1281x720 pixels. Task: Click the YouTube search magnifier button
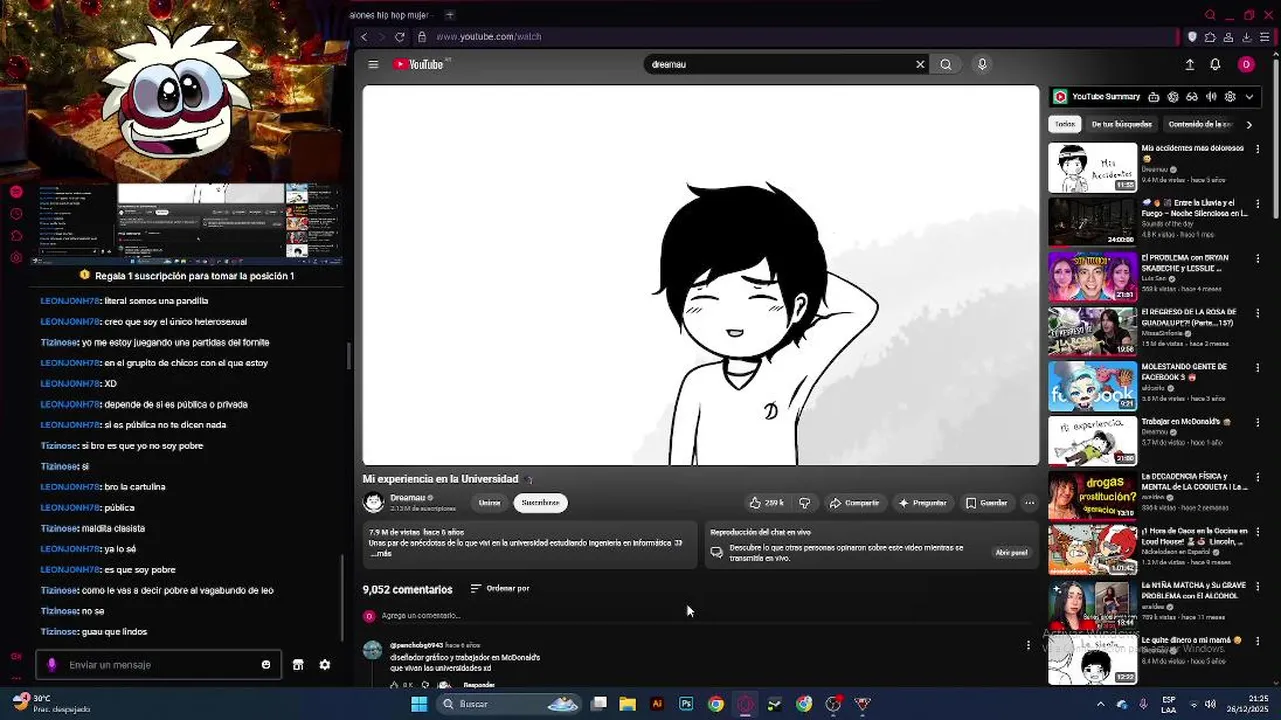tap(946, 64)
